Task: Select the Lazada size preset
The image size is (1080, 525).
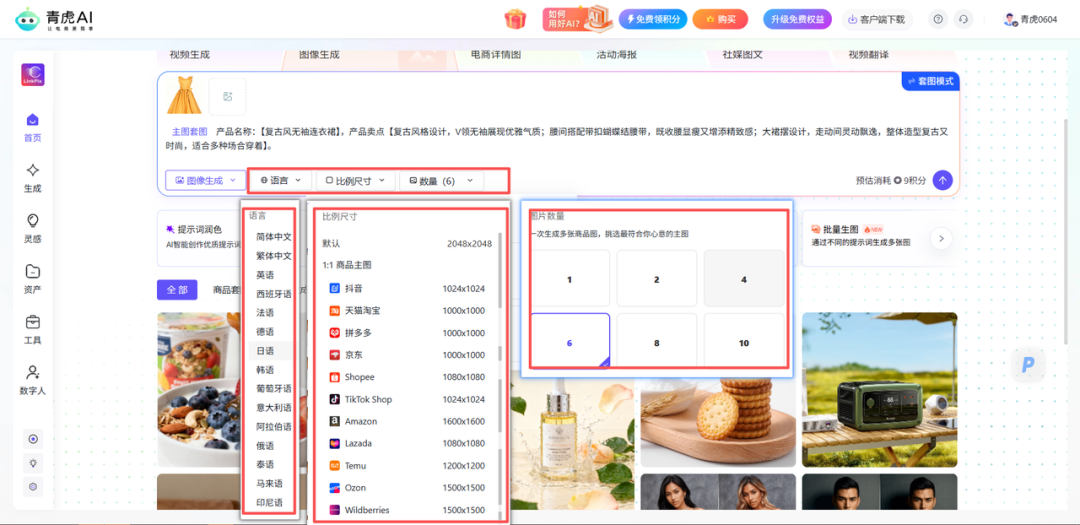Action: (x=407, y=443)
